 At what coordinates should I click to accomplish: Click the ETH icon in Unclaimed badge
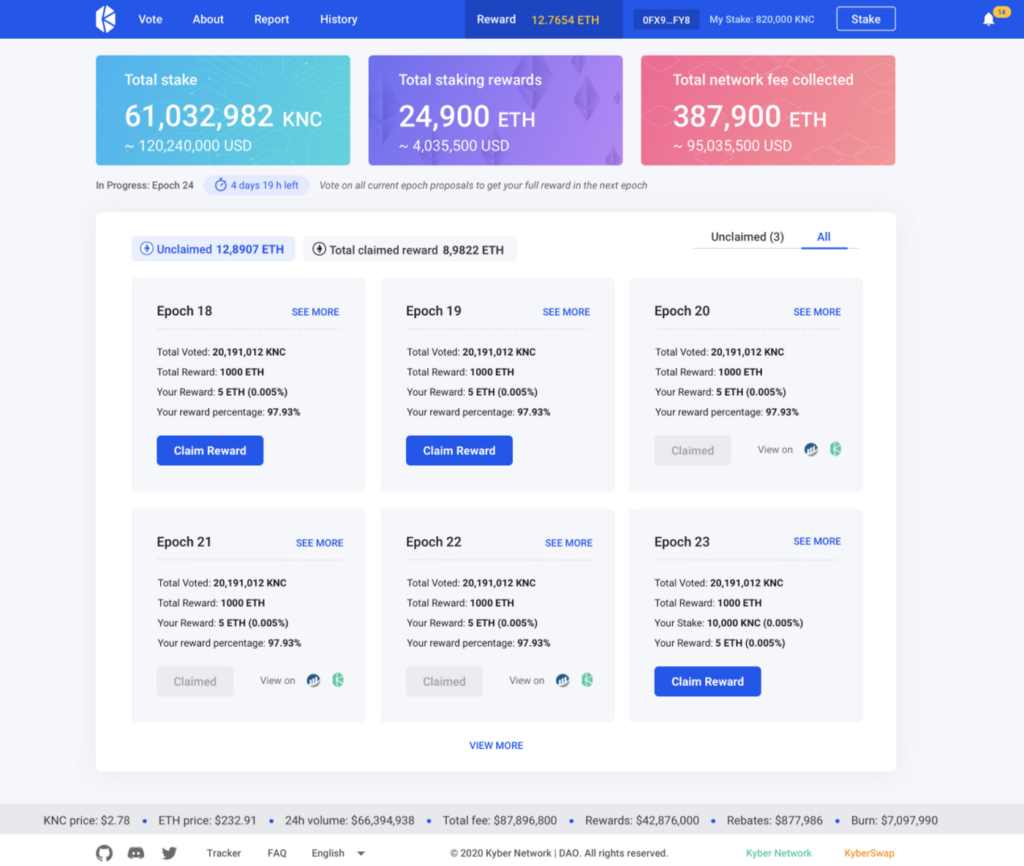tap(146, 249)
